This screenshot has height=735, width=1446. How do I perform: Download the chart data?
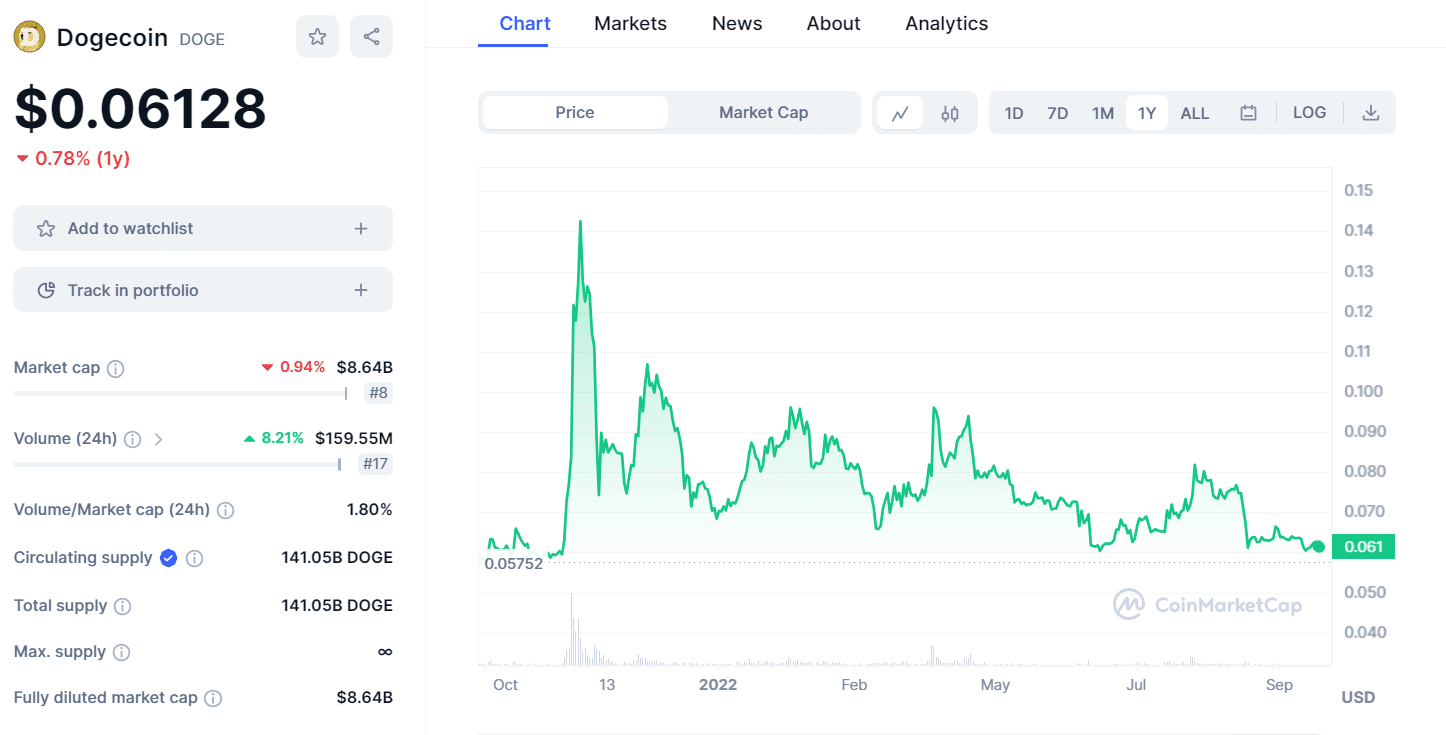(x=1371, y=113)
